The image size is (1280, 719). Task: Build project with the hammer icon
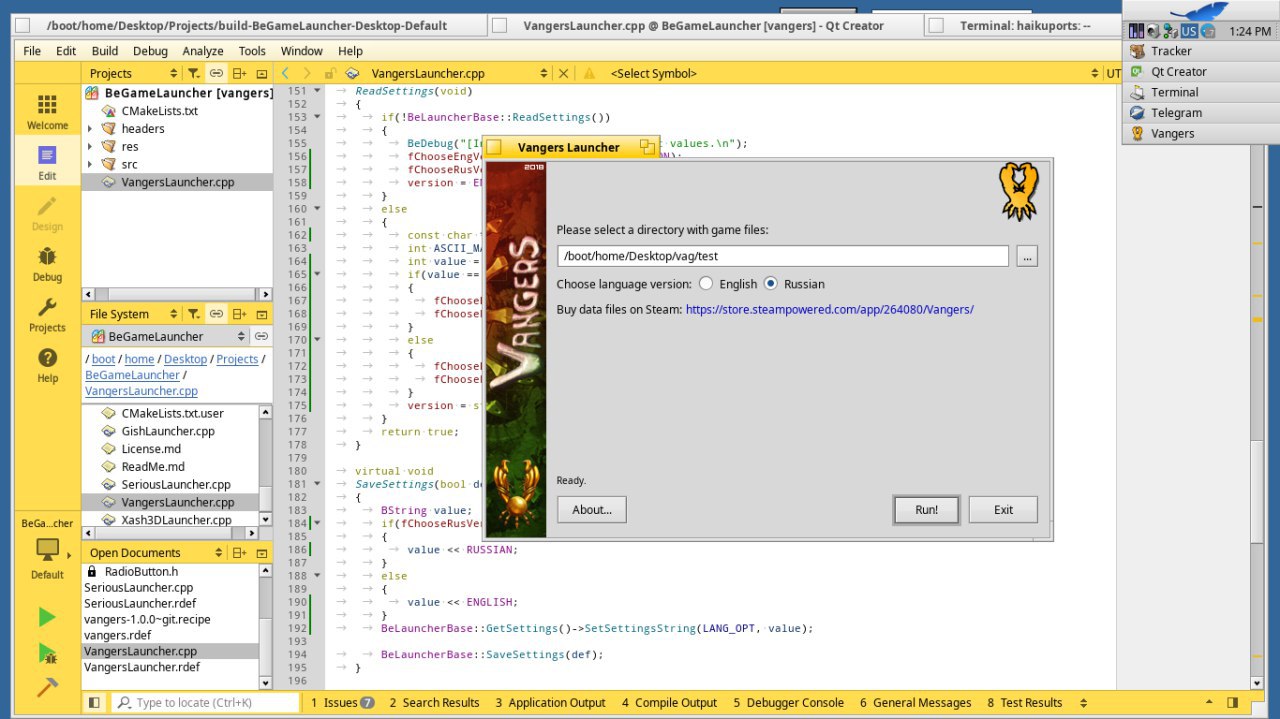point(47,687)
